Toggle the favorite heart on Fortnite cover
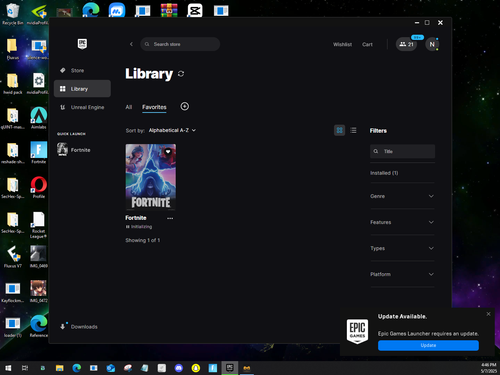Image resolution: width=500 pixels, height=375 pixels. [168, 152]
